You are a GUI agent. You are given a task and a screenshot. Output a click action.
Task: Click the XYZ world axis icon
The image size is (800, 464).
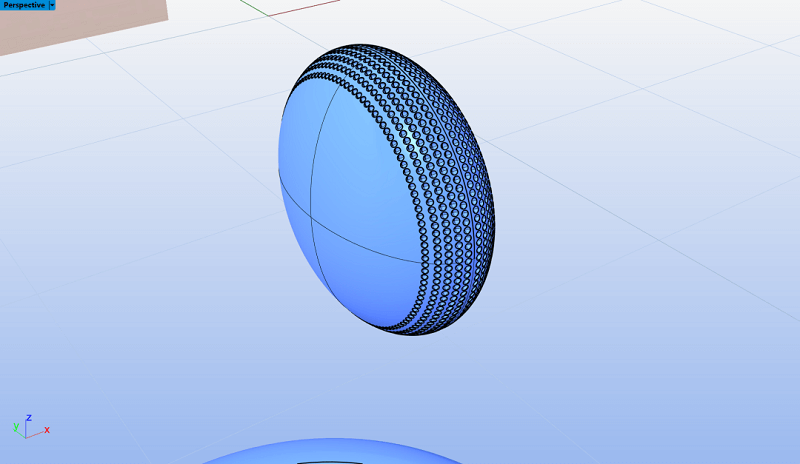tap(31, 427)
